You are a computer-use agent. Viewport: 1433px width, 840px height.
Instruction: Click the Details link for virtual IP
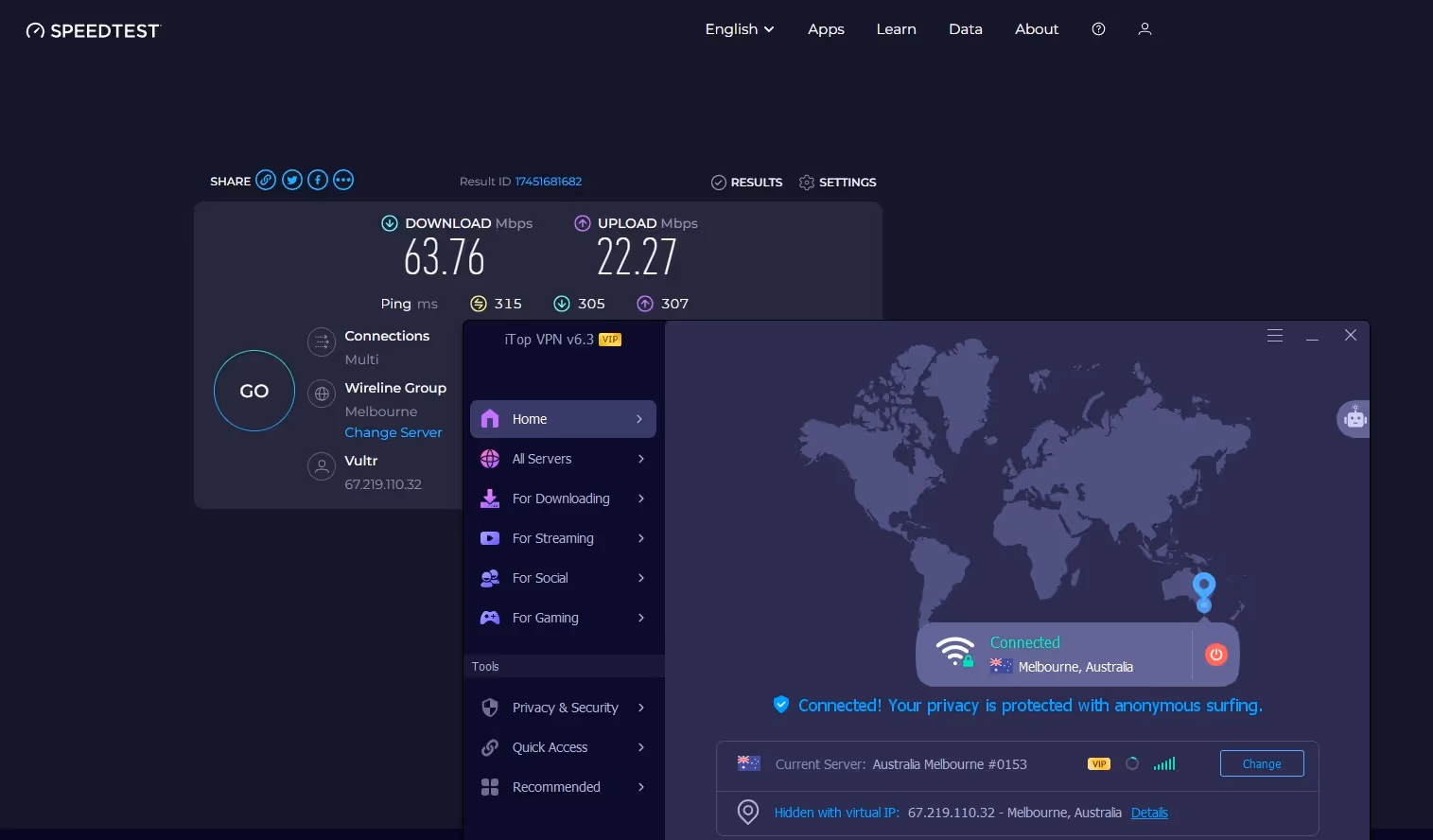pos(1149,813)
